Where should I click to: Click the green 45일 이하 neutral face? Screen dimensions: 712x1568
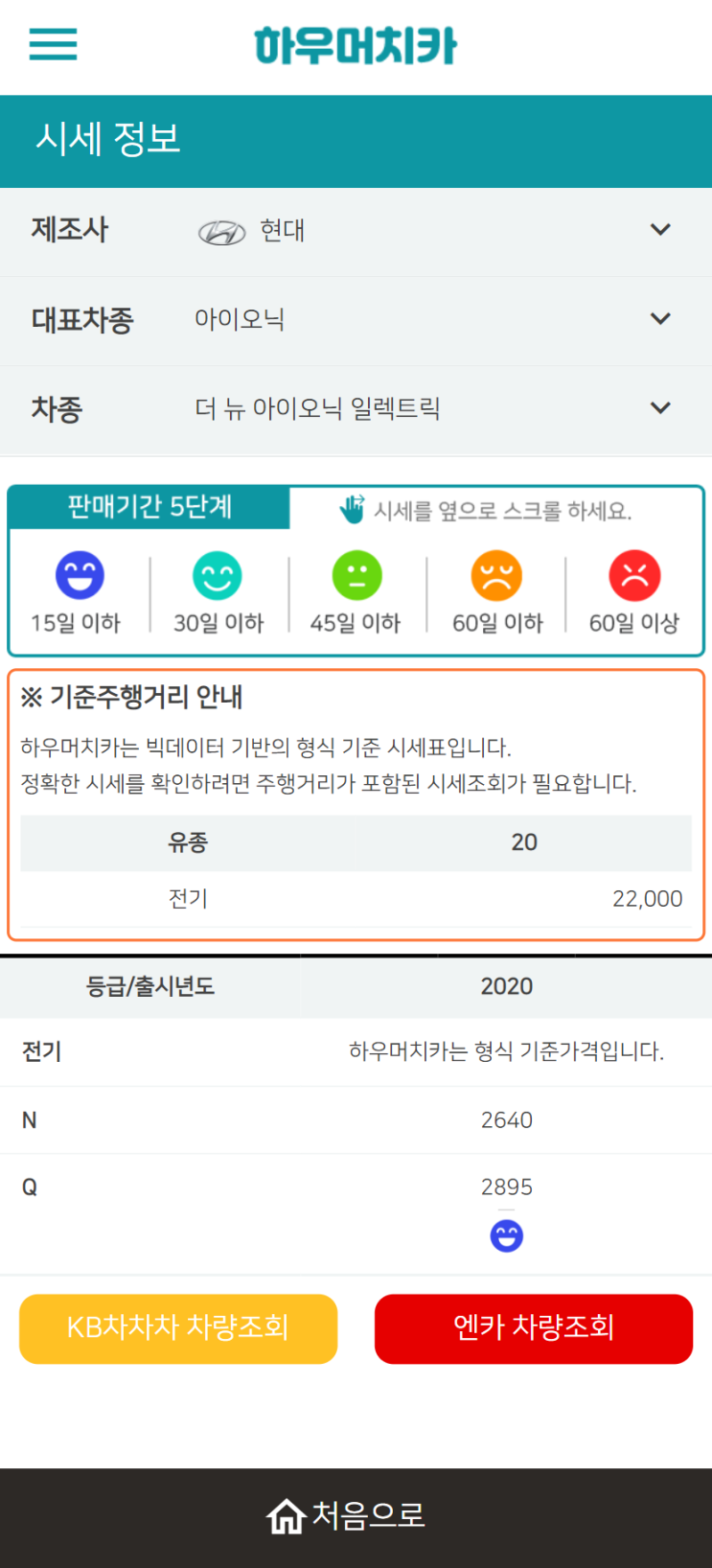[x=356, y=575]
